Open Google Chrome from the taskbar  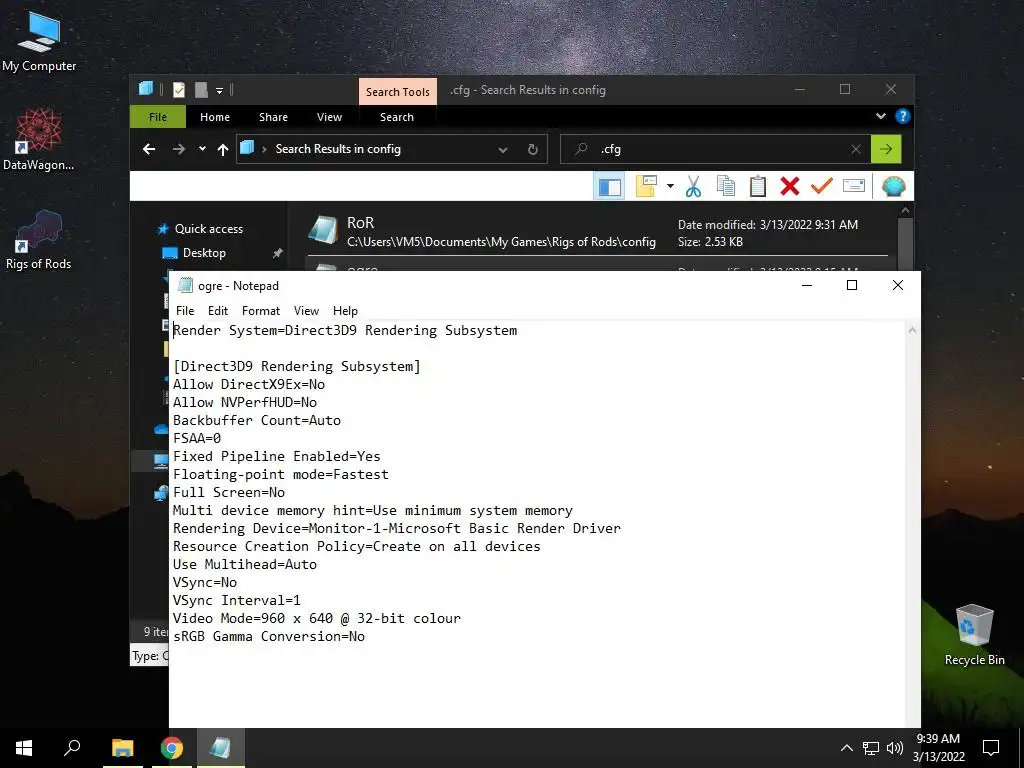172,748
